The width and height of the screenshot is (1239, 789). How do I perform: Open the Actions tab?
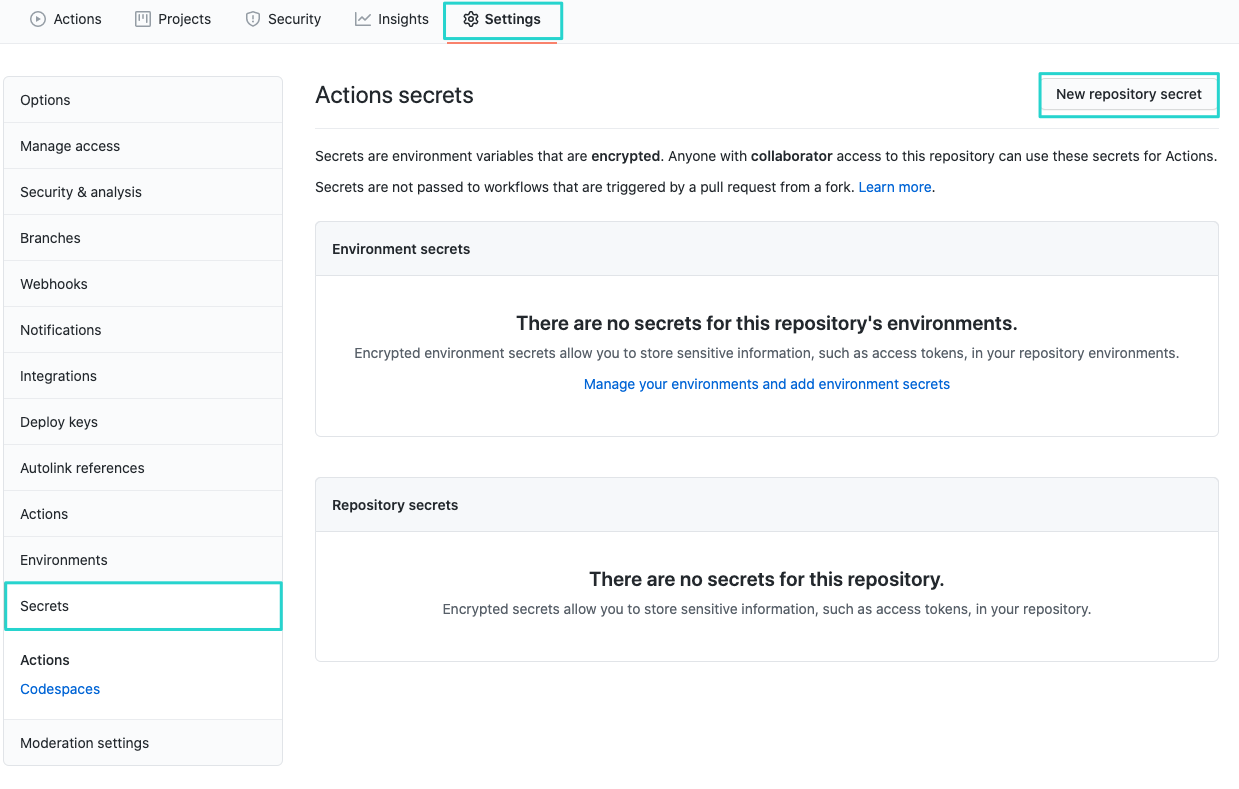point(65,19)
